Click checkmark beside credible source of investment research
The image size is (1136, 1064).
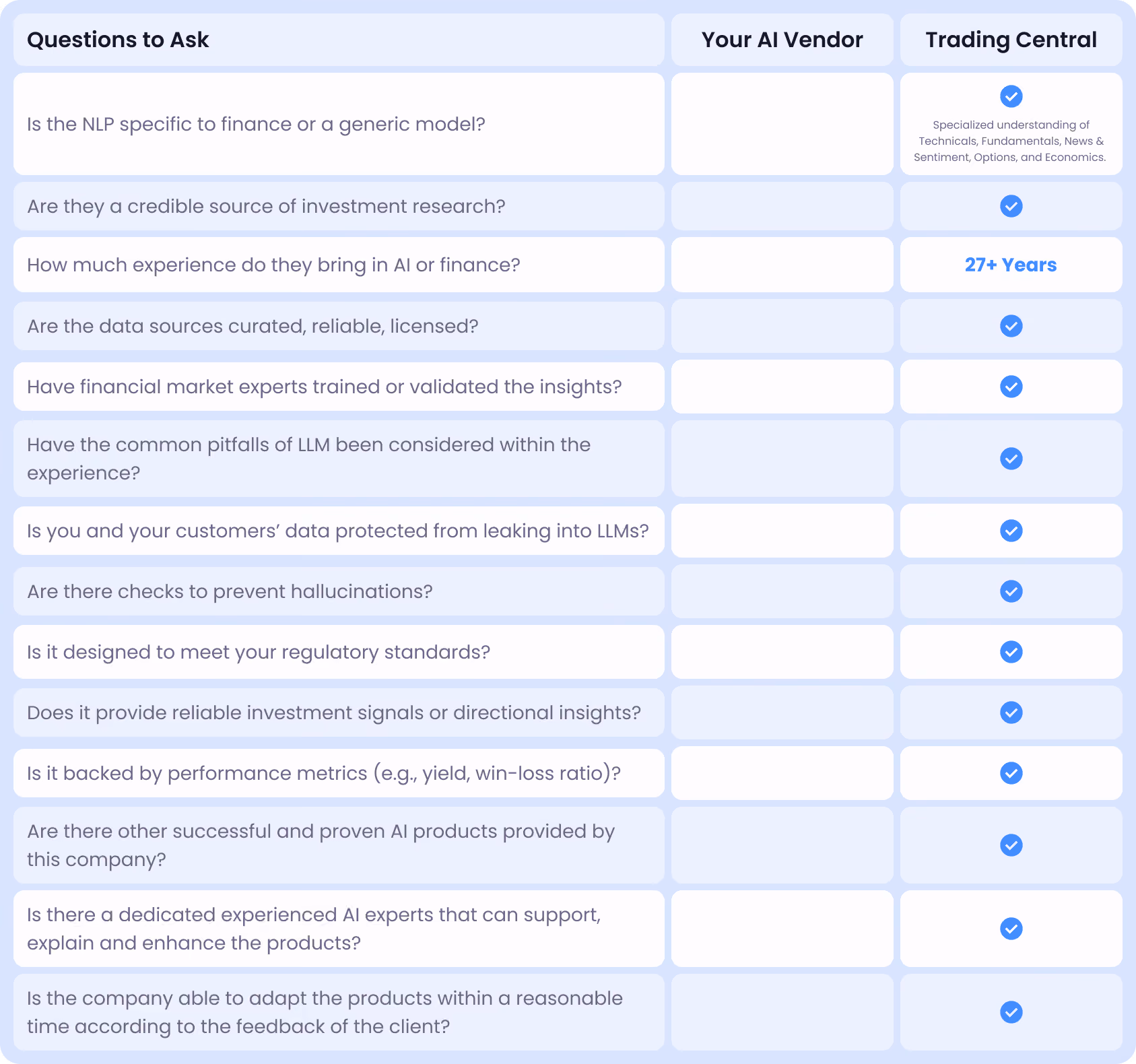(1011, 206)
